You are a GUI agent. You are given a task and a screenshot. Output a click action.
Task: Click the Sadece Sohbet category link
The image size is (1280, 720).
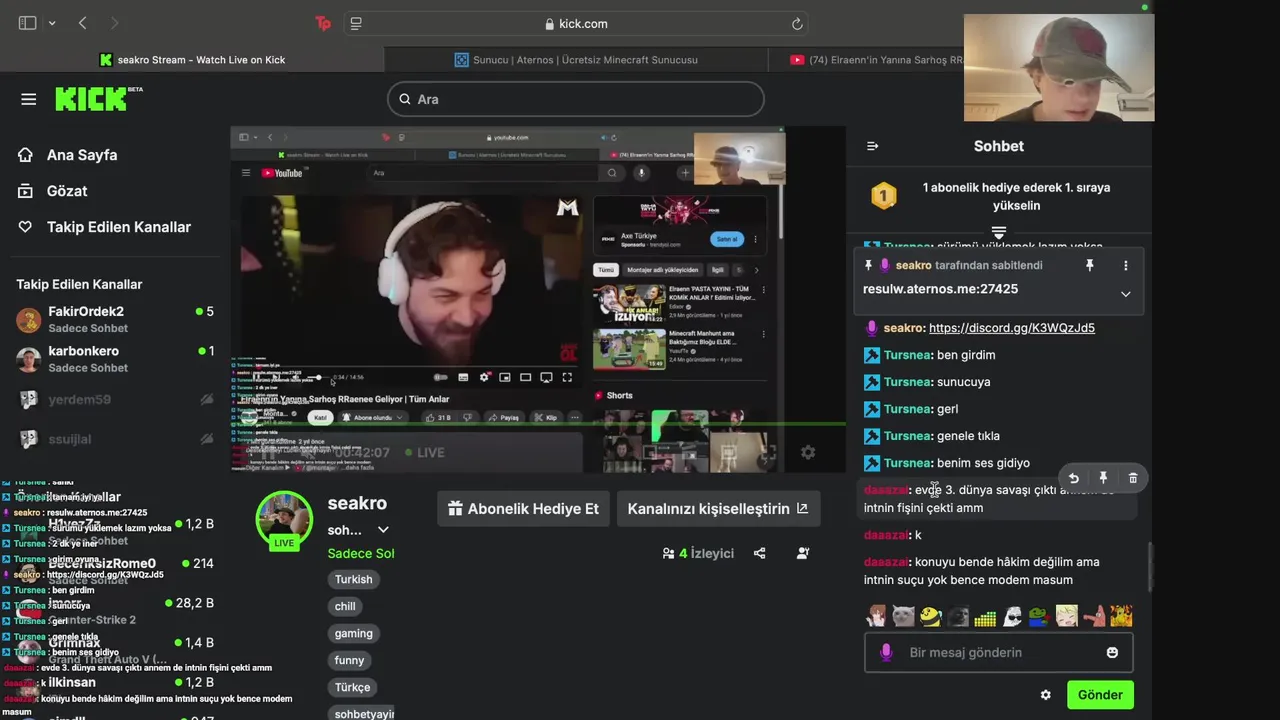coord(361,553)
